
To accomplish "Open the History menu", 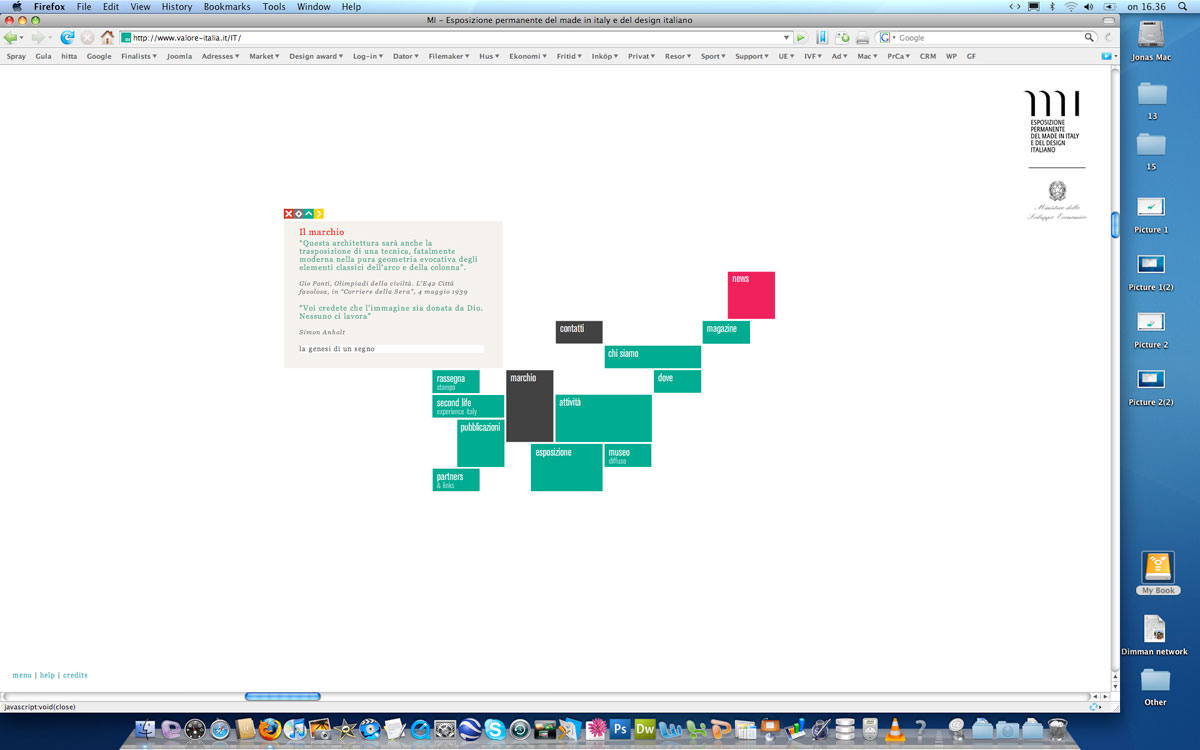I will pyautogui.click(x=177, y=7).
